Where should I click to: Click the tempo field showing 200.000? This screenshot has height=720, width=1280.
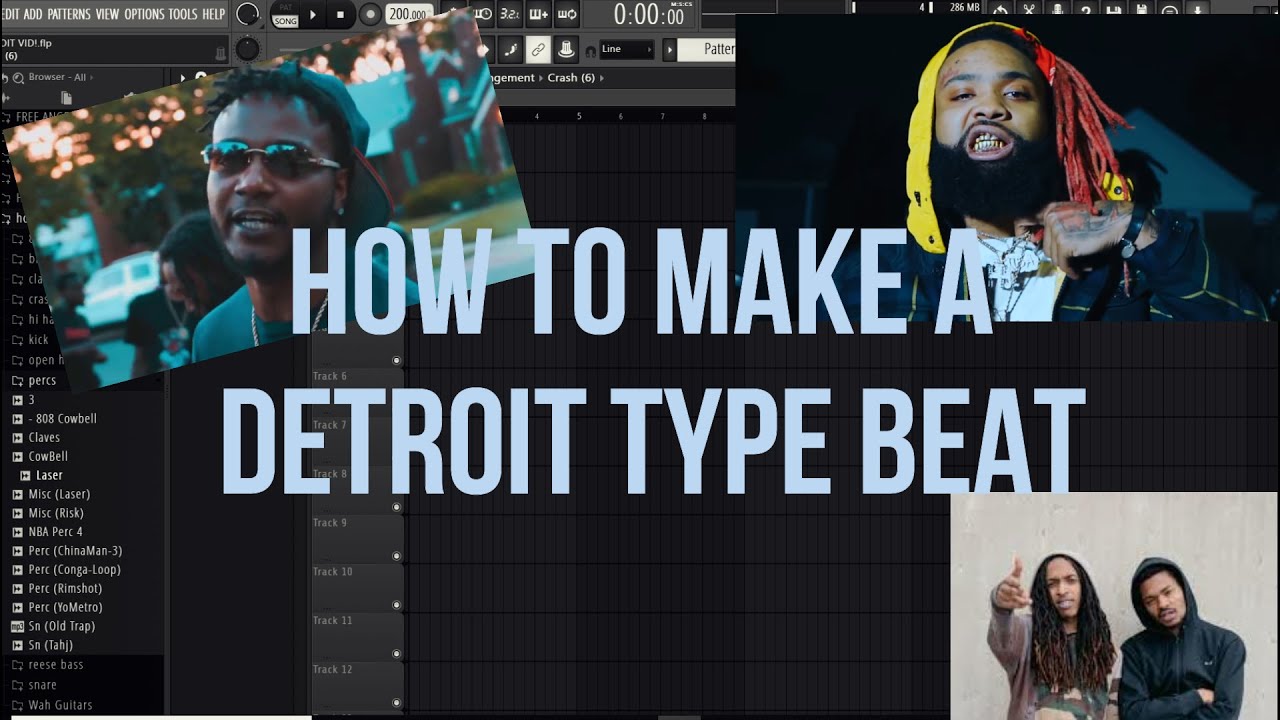pyautogui.click(x=410, y=15)
